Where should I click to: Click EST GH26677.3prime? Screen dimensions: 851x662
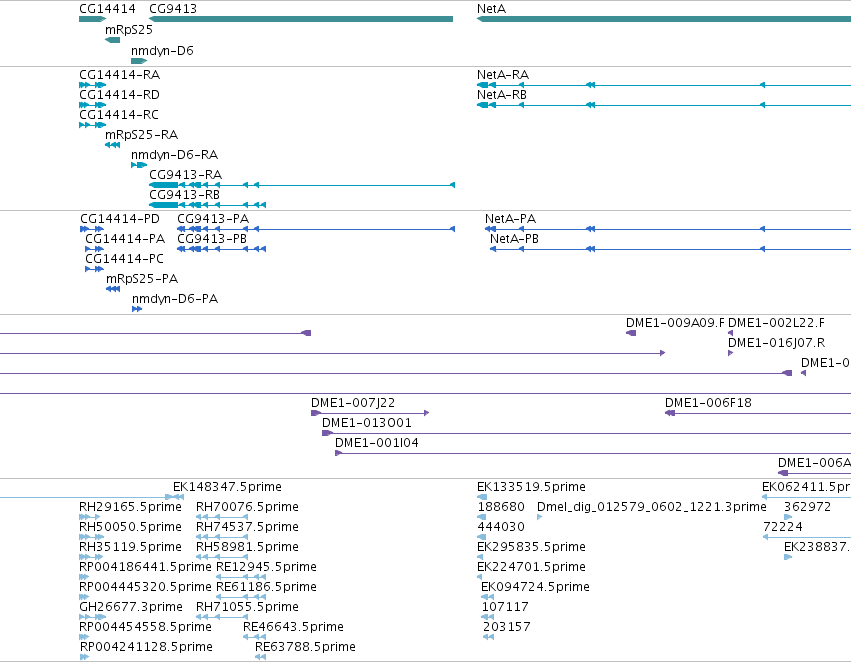pos(131,607)
